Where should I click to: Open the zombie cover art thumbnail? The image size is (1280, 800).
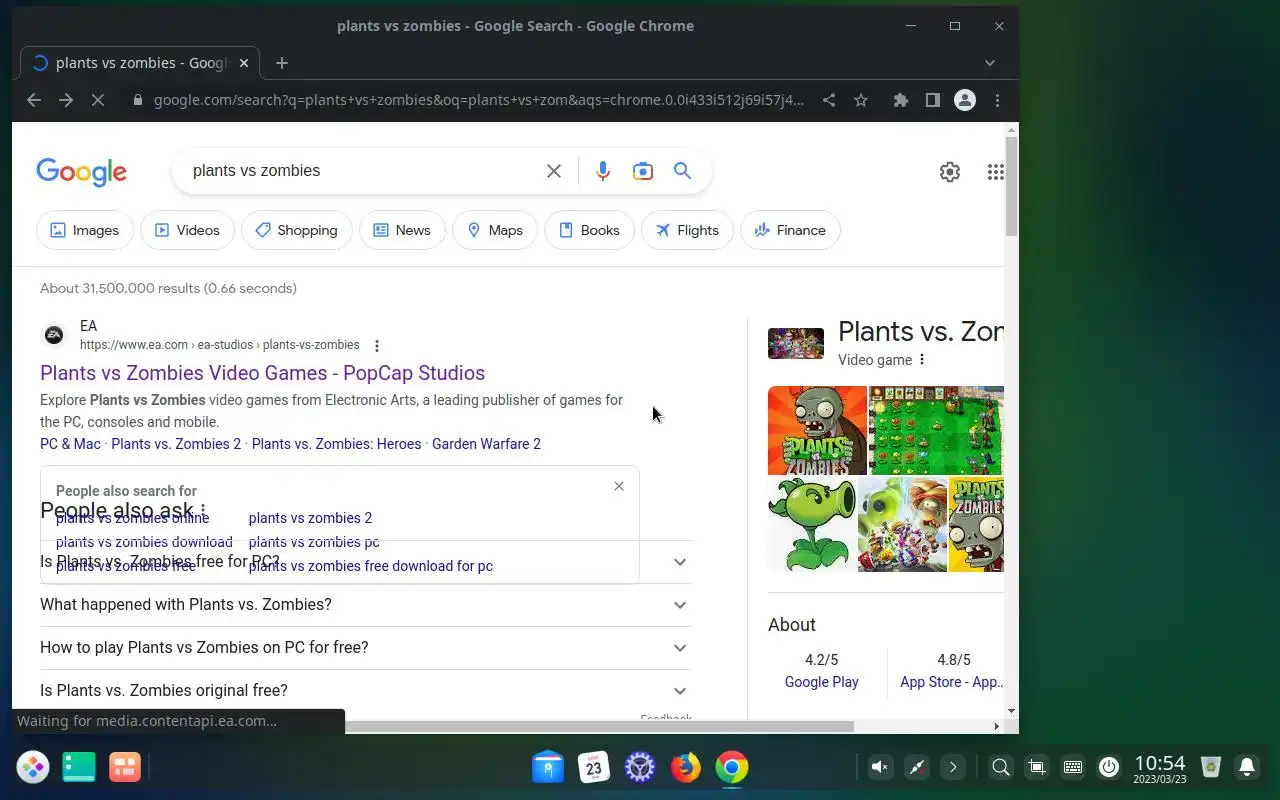pos(817,430)
